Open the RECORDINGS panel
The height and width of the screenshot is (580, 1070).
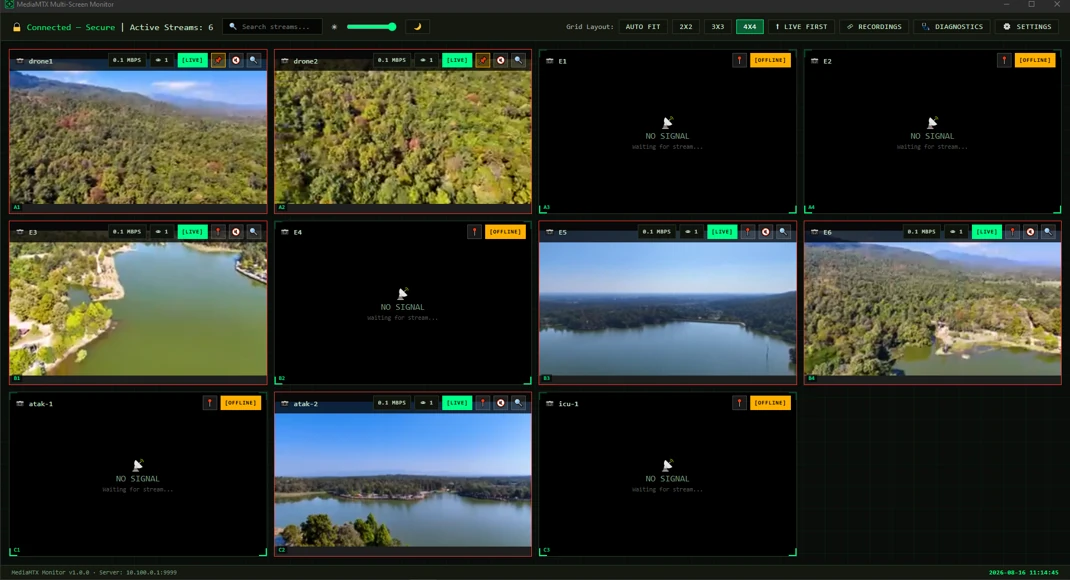pyautogui.click(x=874, y=27)
